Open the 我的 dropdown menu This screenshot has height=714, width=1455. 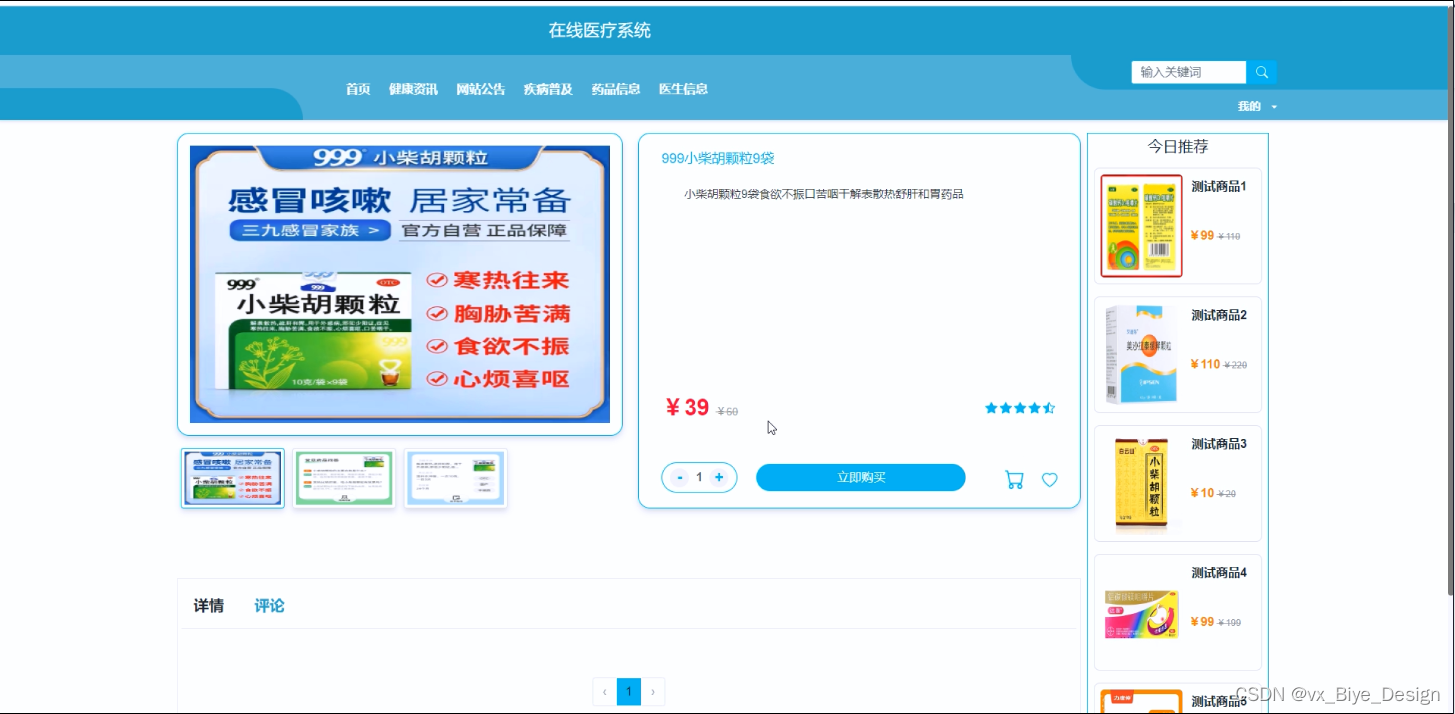tap(1257, 106)
